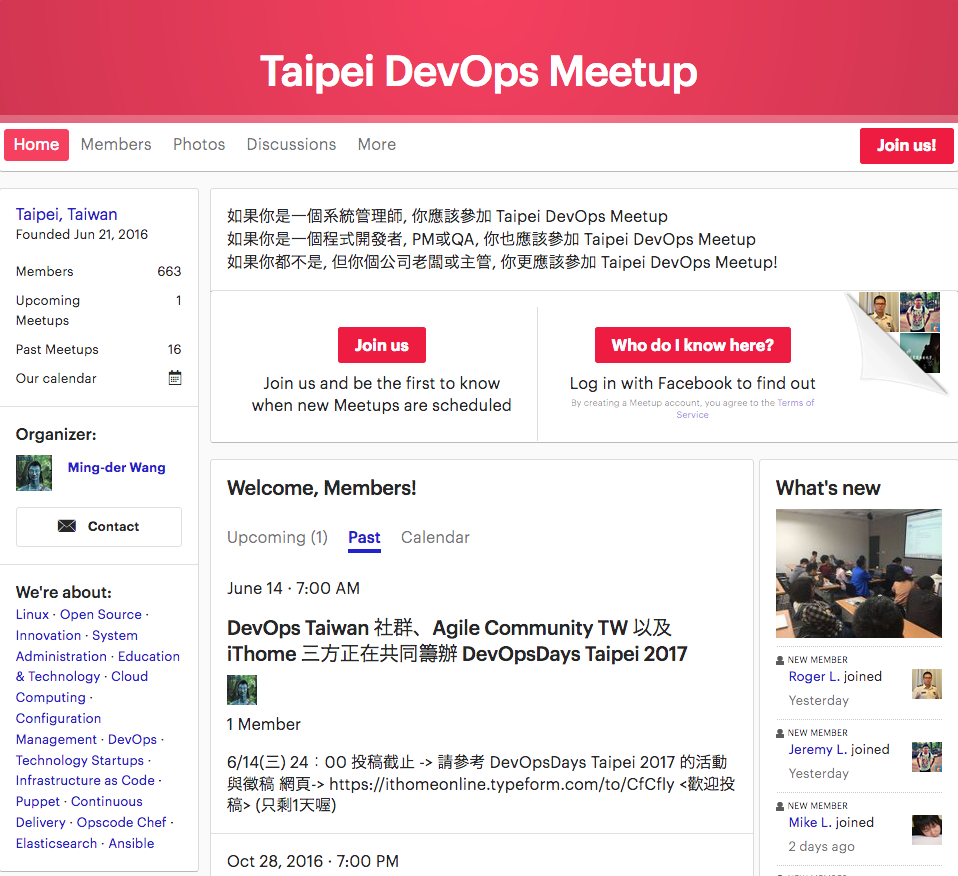This screenshot has height=876, width=958.
Task: Open the Taipei, Taiwan location link
Action: tap(67, 214)
